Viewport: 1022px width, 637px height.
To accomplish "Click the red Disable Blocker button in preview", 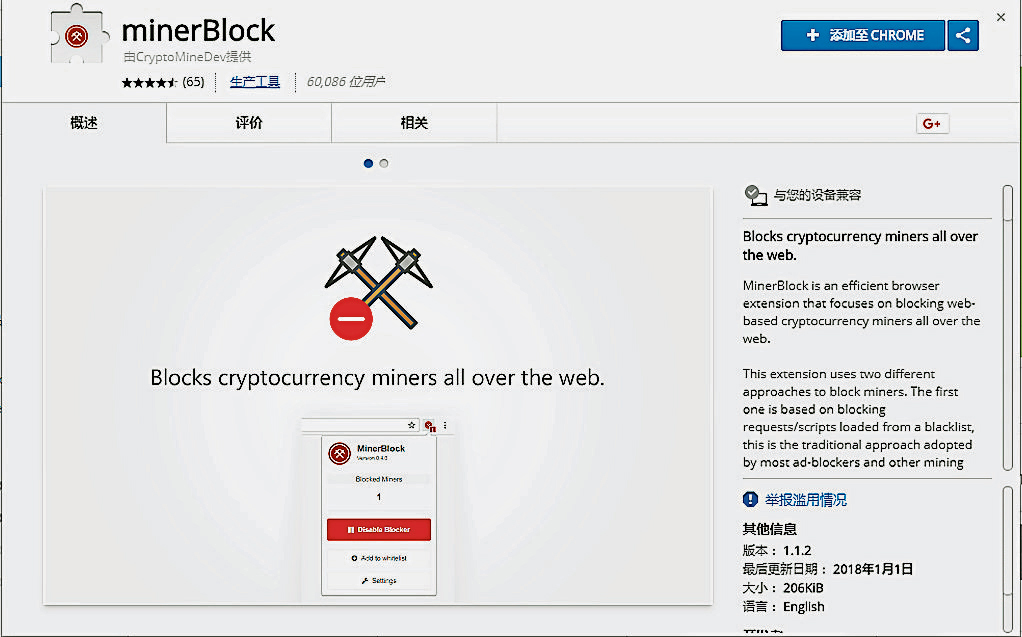I will click(x=379, y=529).
